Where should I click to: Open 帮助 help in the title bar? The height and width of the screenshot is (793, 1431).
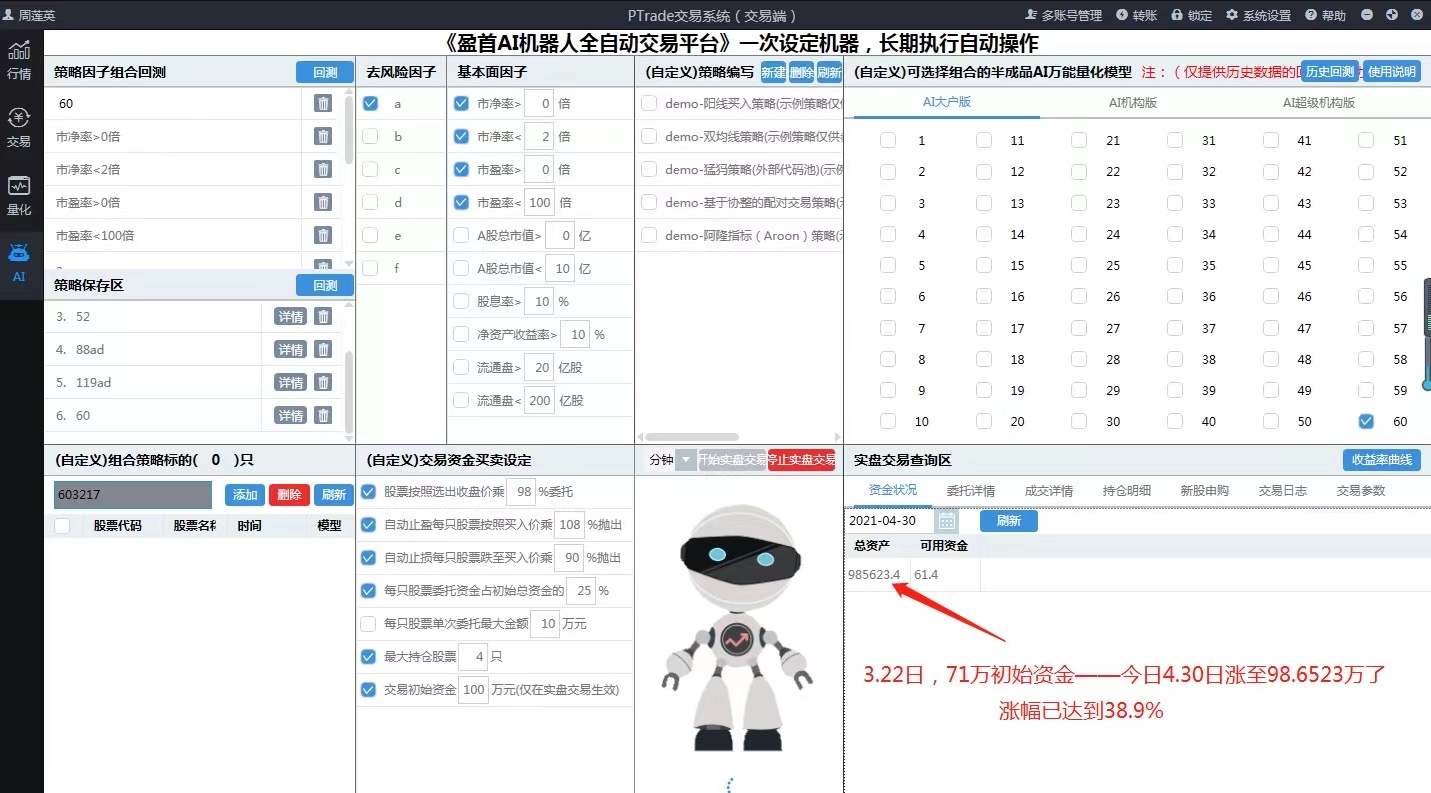(1326, 15)
